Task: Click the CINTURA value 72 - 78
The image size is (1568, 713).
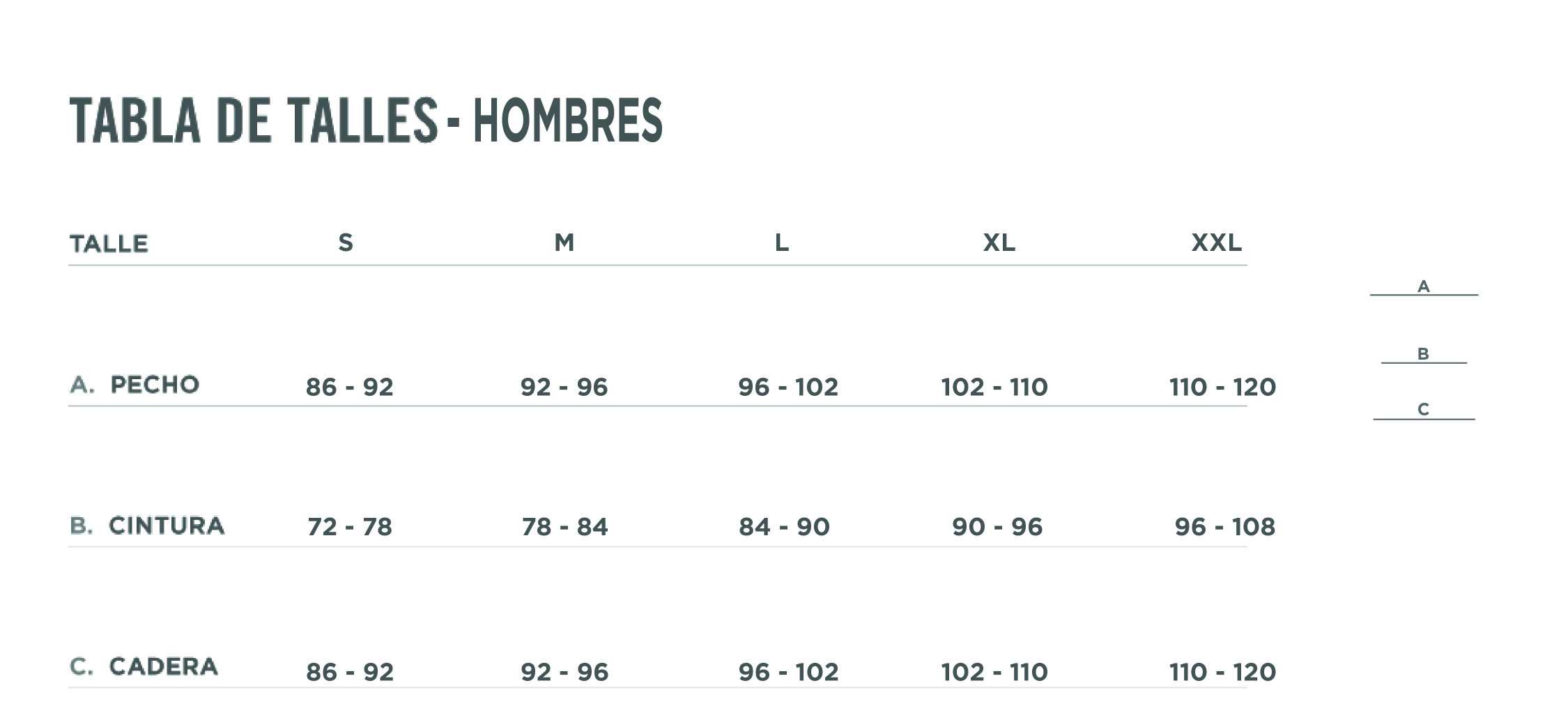Action: click(x=350, y=527)
